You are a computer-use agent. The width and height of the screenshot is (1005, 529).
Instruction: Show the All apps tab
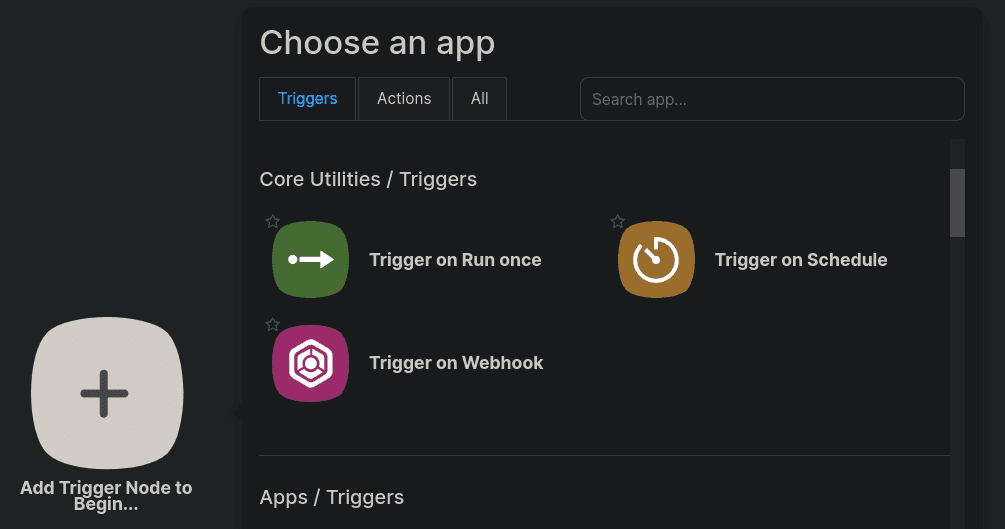point(479,99)
